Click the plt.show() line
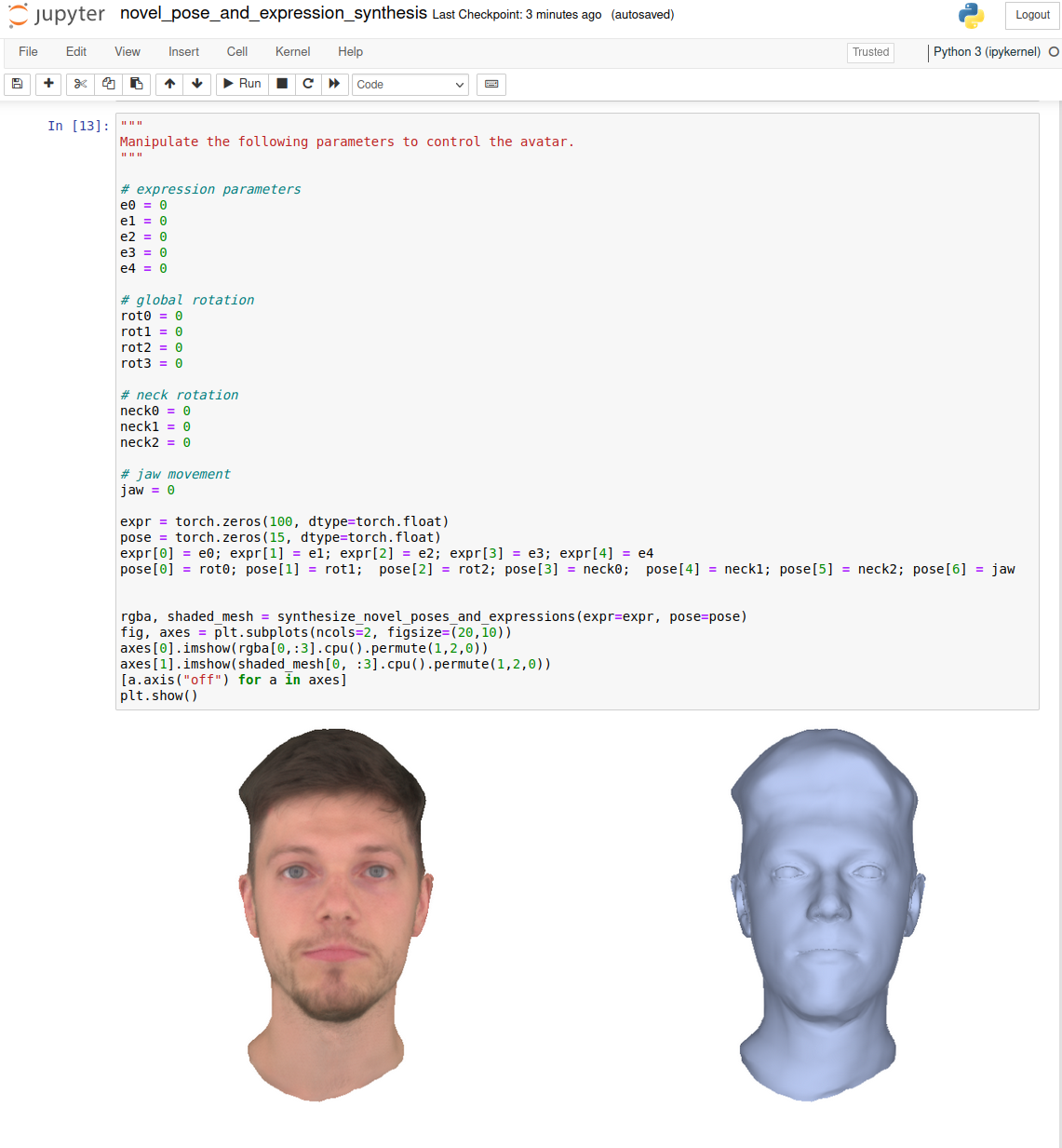The height and width of the screenshot is (1148, 1062). pos(159,696)
